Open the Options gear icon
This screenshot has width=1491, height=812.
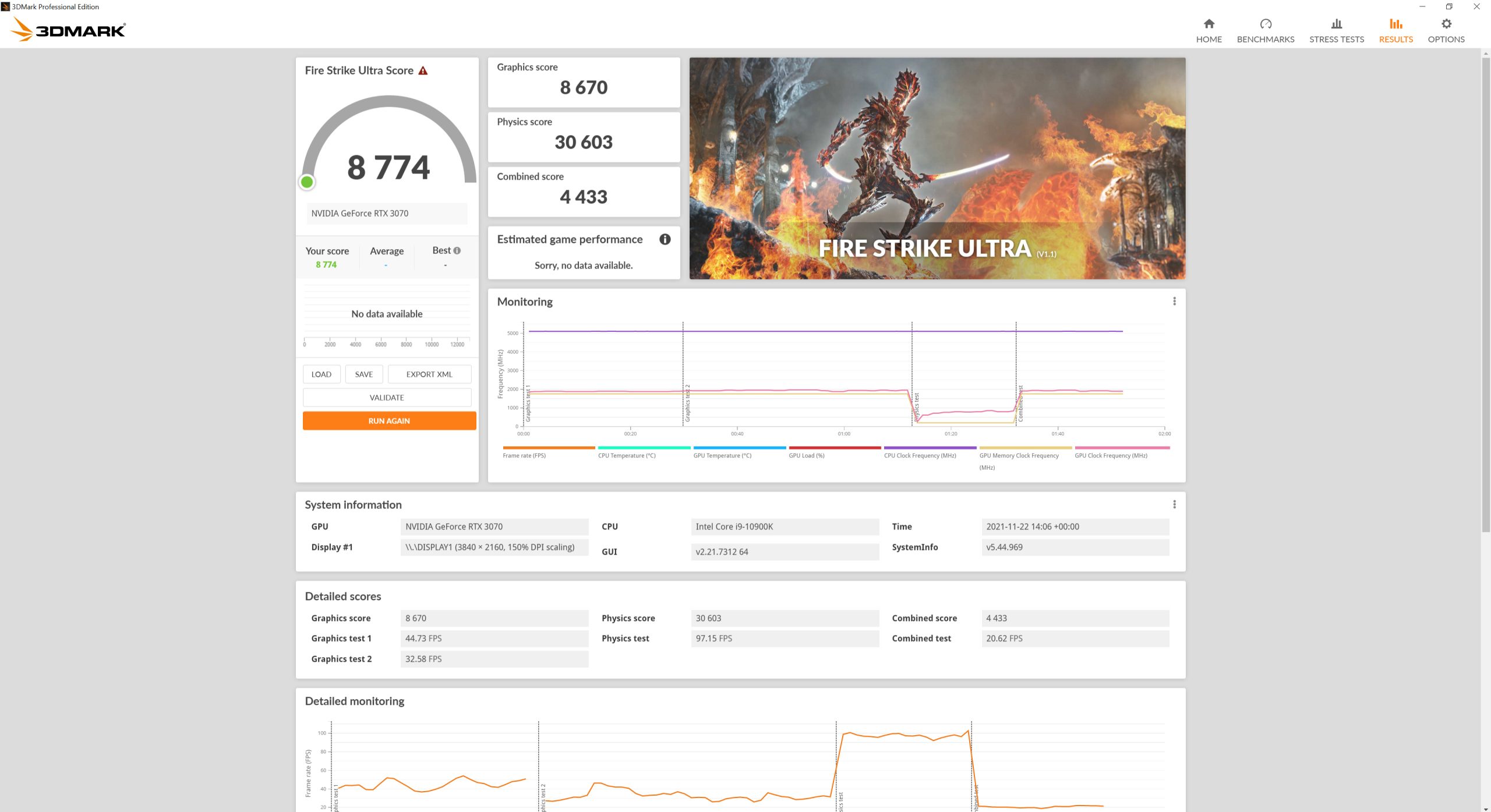coord(1446,24)
